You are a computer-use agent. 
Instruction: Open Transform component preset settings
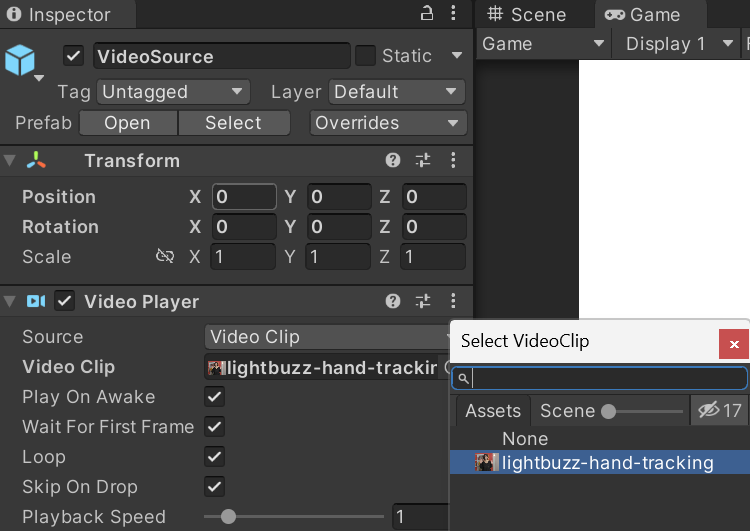pyautogui.click(x=423, y=161)
